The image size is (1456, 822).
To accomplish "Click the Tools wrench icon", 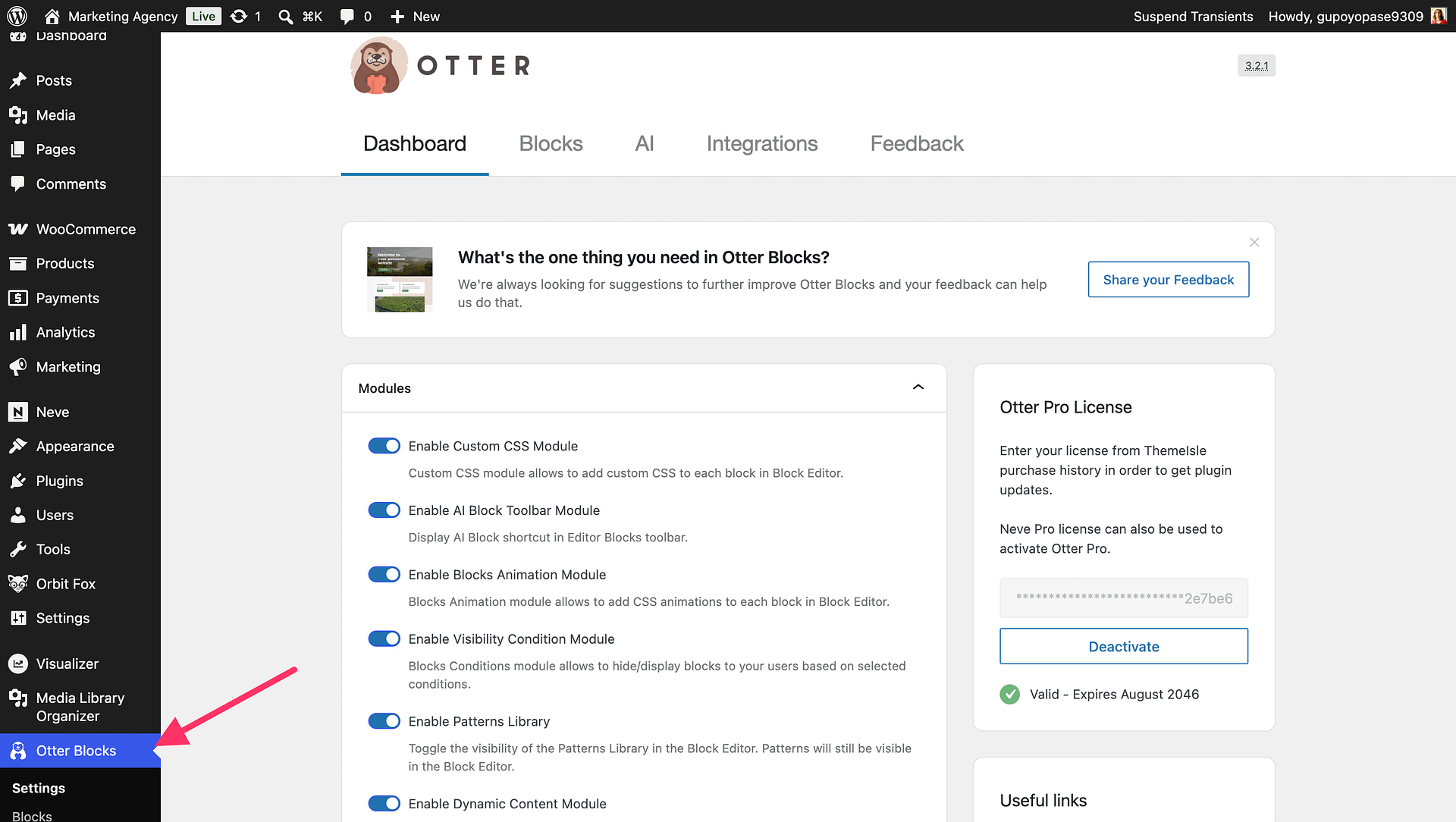I will (18, 549).
